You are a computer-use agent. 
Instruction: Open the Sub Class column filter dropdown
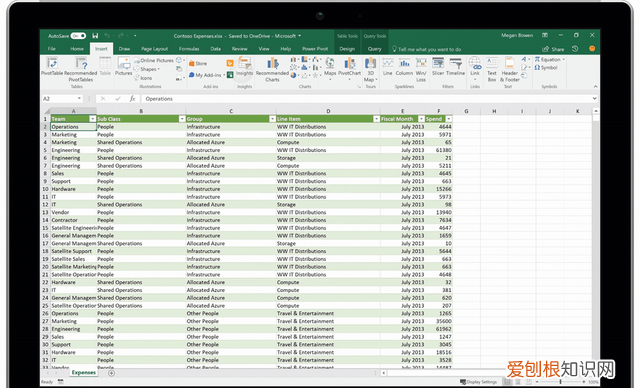pos(182,119)
